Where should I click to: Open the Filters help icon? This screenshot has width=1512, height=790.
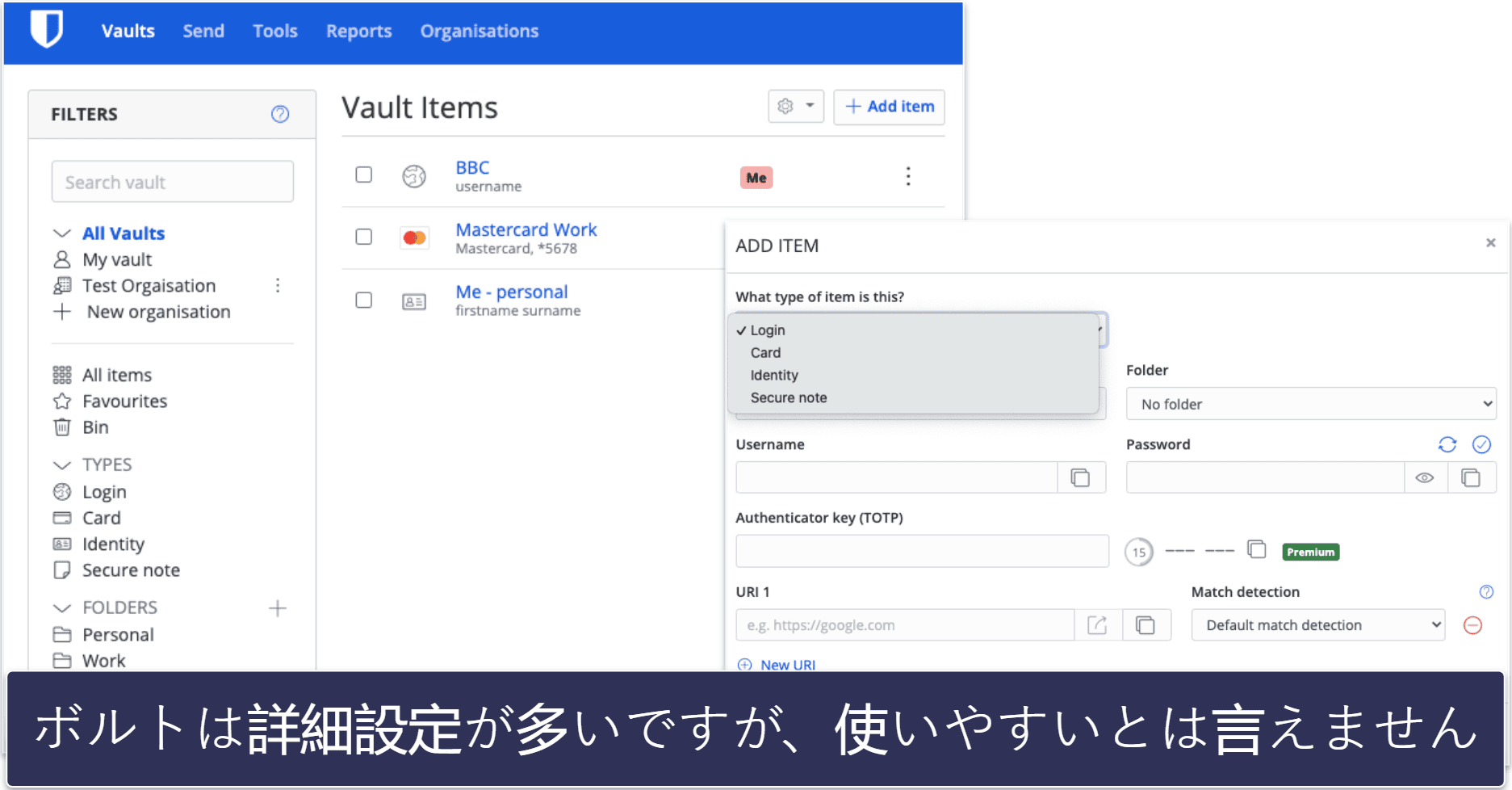coord(280,114)
